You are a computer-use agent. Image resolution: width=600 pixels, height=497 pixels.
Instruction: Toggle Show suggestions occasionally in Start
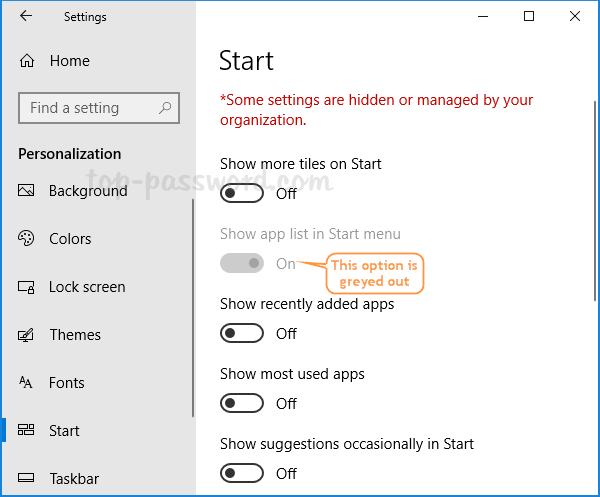(242, 473)
